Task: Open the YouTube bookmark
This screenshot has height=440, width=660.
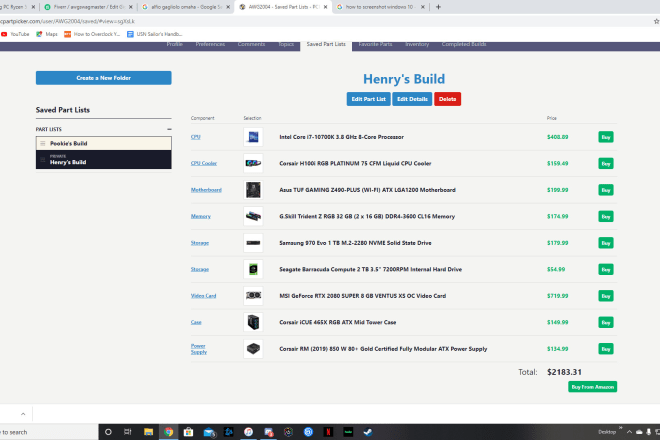Action: pyautogui.click(x=15, y=34)
